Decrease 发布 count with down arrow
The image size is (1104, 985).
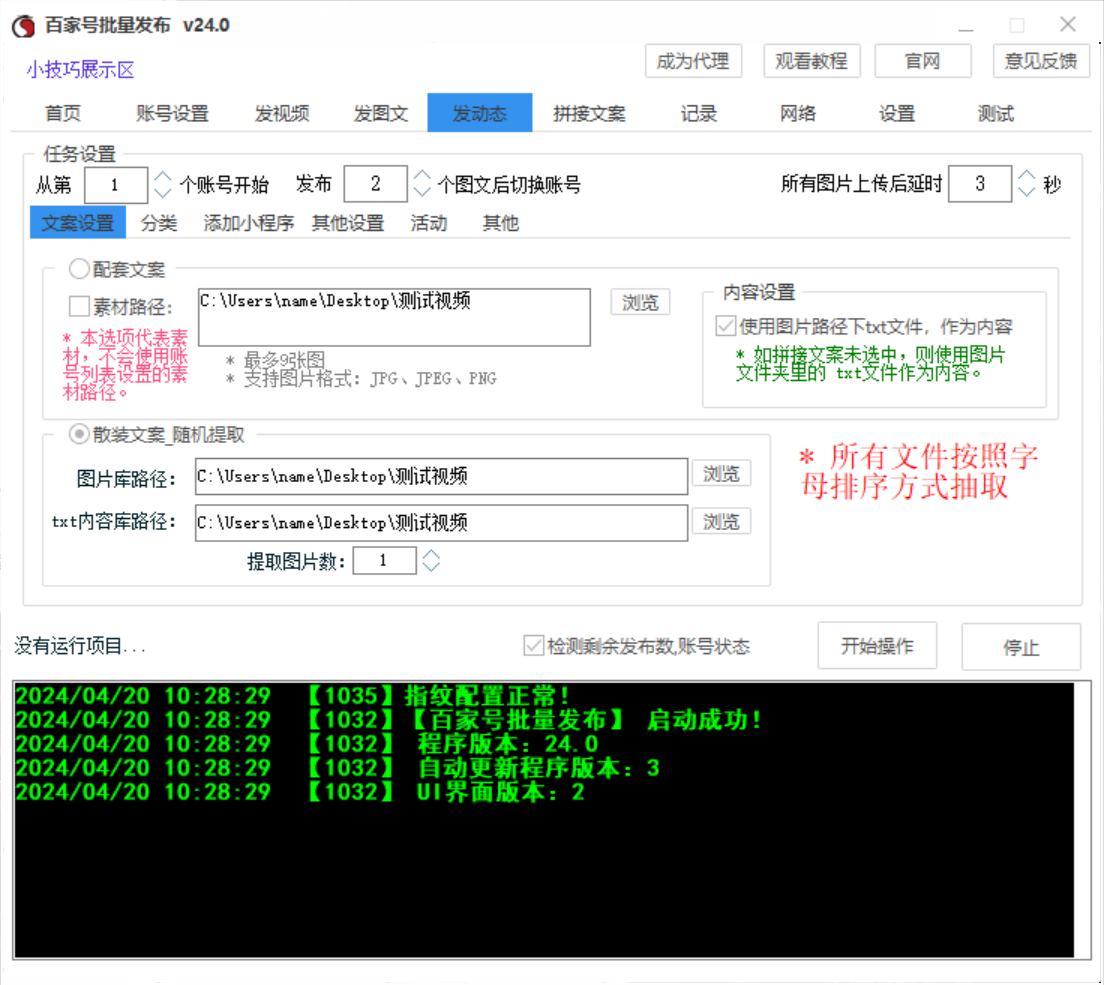tap(422, 192)
